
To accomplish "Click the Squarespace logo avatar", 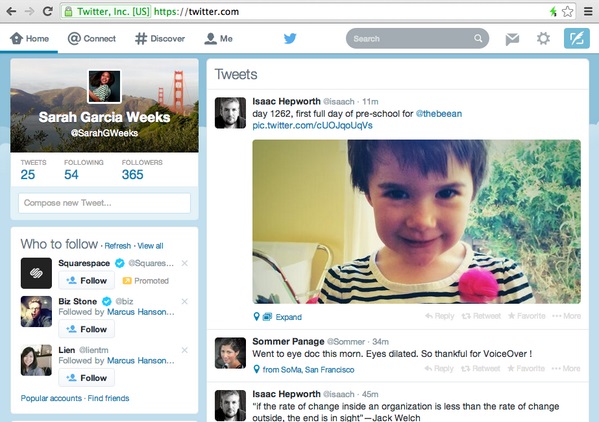I will point(36,273).
